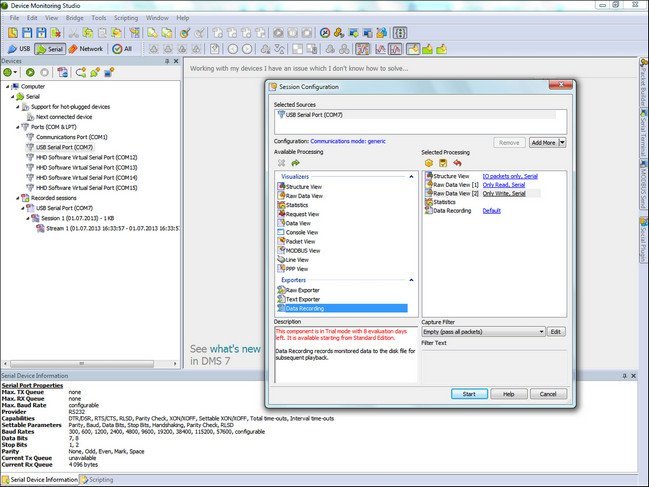Select Communications Port (COM1) in Devices tree
The width and height of the screenshot is (649, 487).
[x=67, y=137]
